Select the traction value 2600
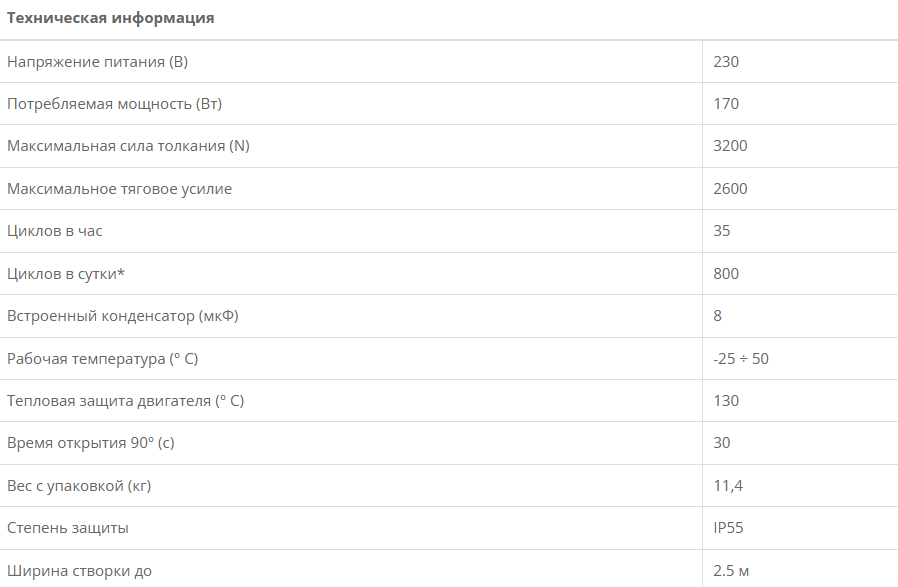The height and width of the screenshot is (587, 898). click(x=730, y=189)
